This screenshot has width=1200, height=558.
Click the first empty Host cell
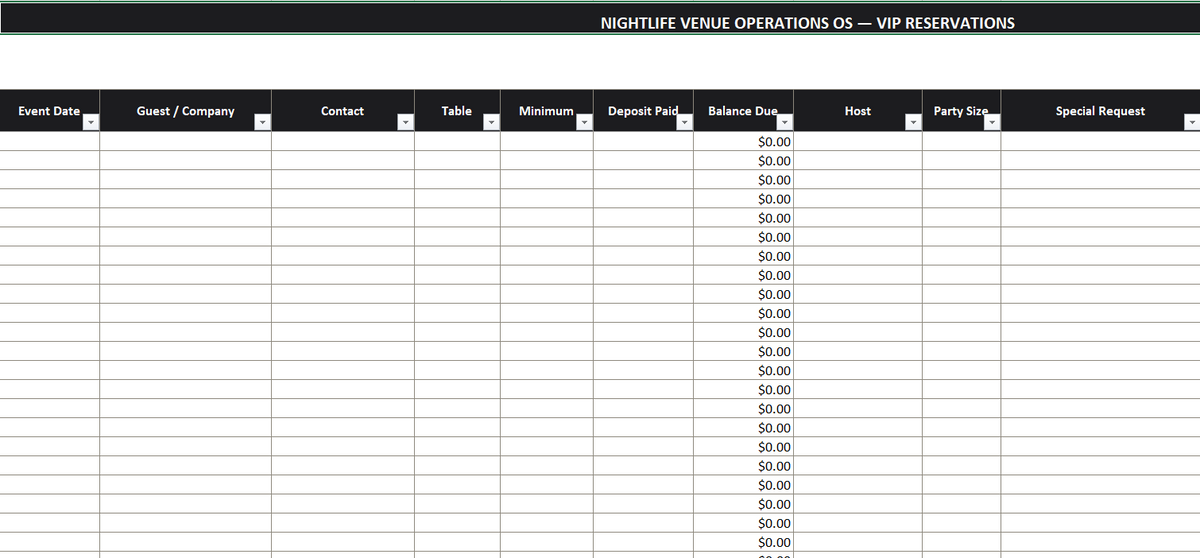(x=858, y=142)
